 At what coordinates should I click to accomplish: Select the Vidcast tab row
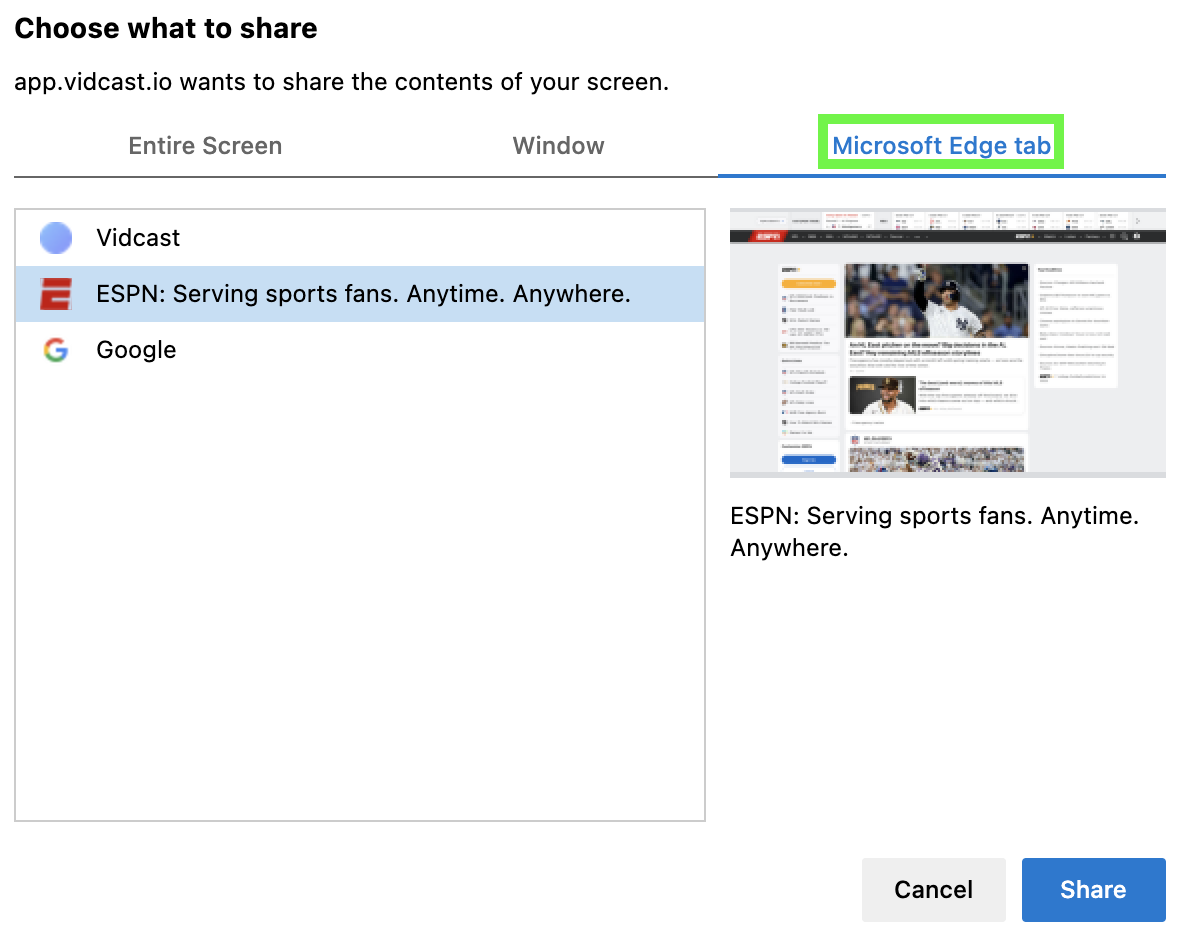(x=359, y=238)
